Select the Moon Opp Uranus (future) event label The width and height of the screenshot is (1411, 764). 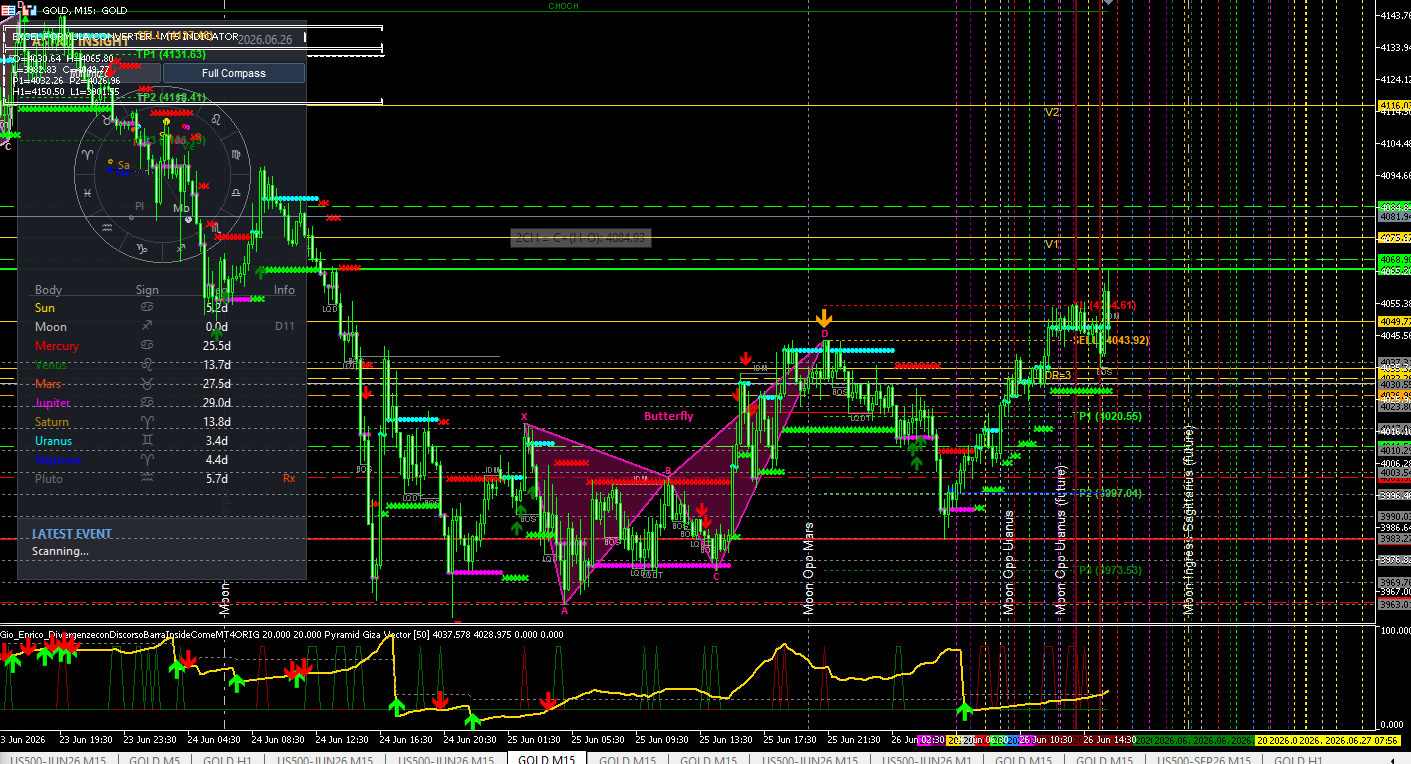click(x=1061, y=540)
